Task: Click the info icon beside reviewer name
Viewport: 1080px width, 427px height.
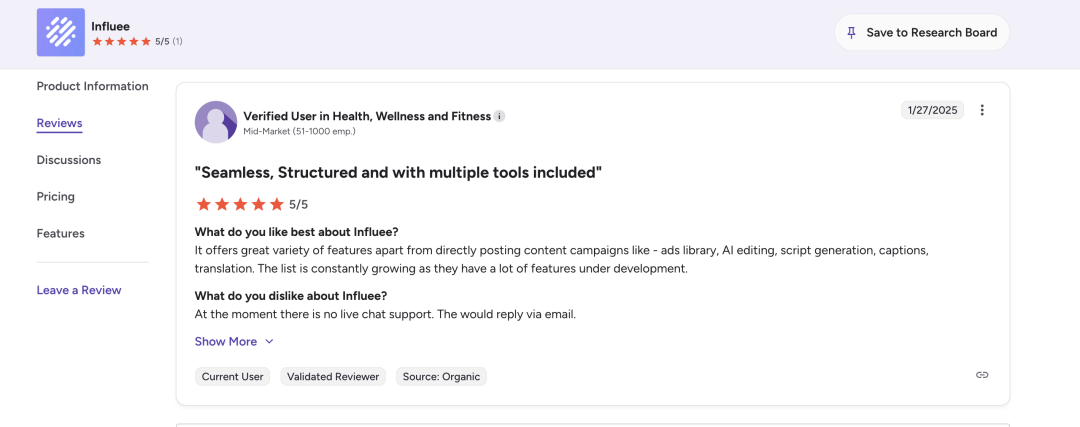Action: point(500,116)
